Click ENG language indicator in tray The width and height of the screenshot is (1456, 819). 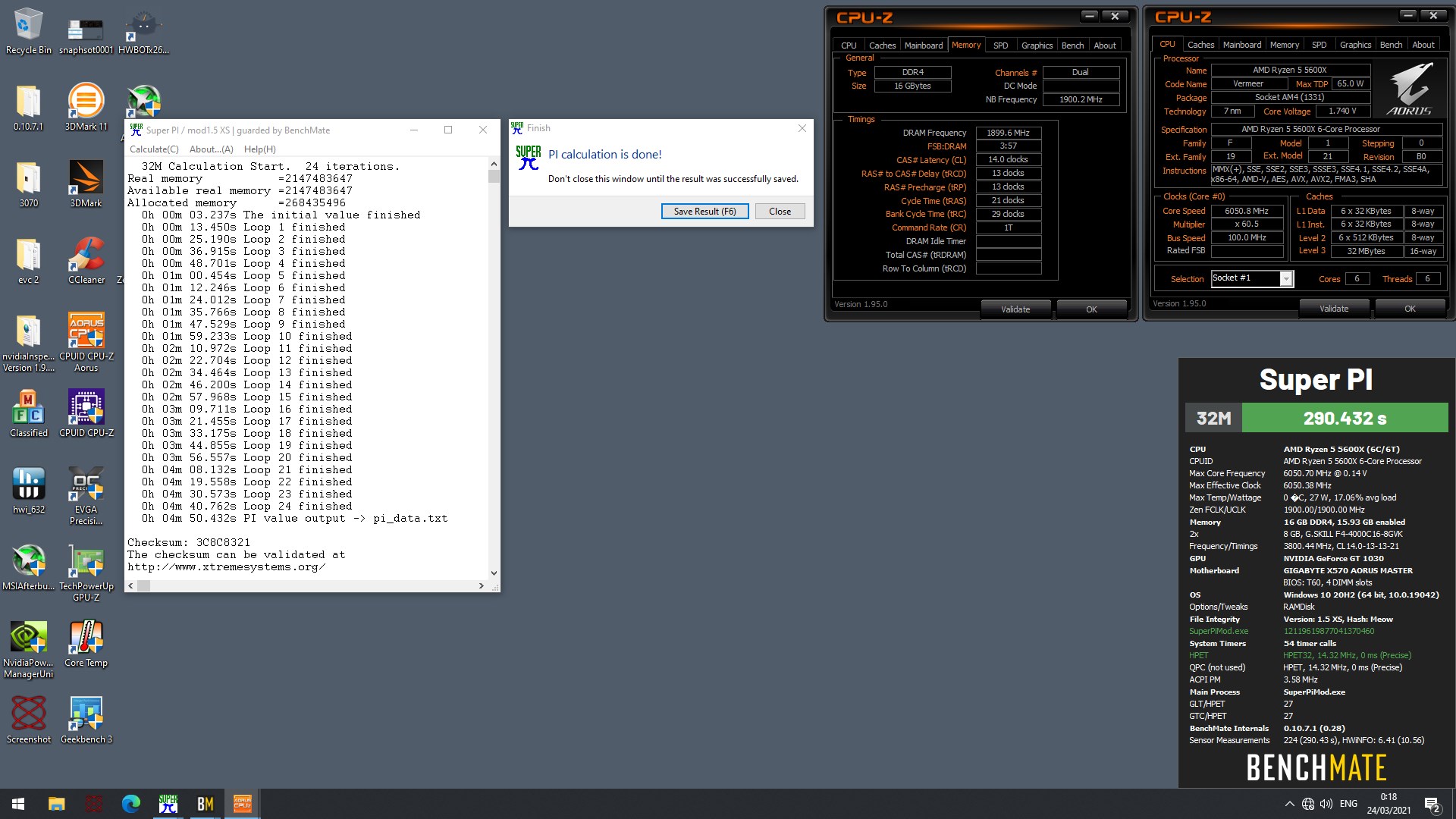(x=1348, y=804)
